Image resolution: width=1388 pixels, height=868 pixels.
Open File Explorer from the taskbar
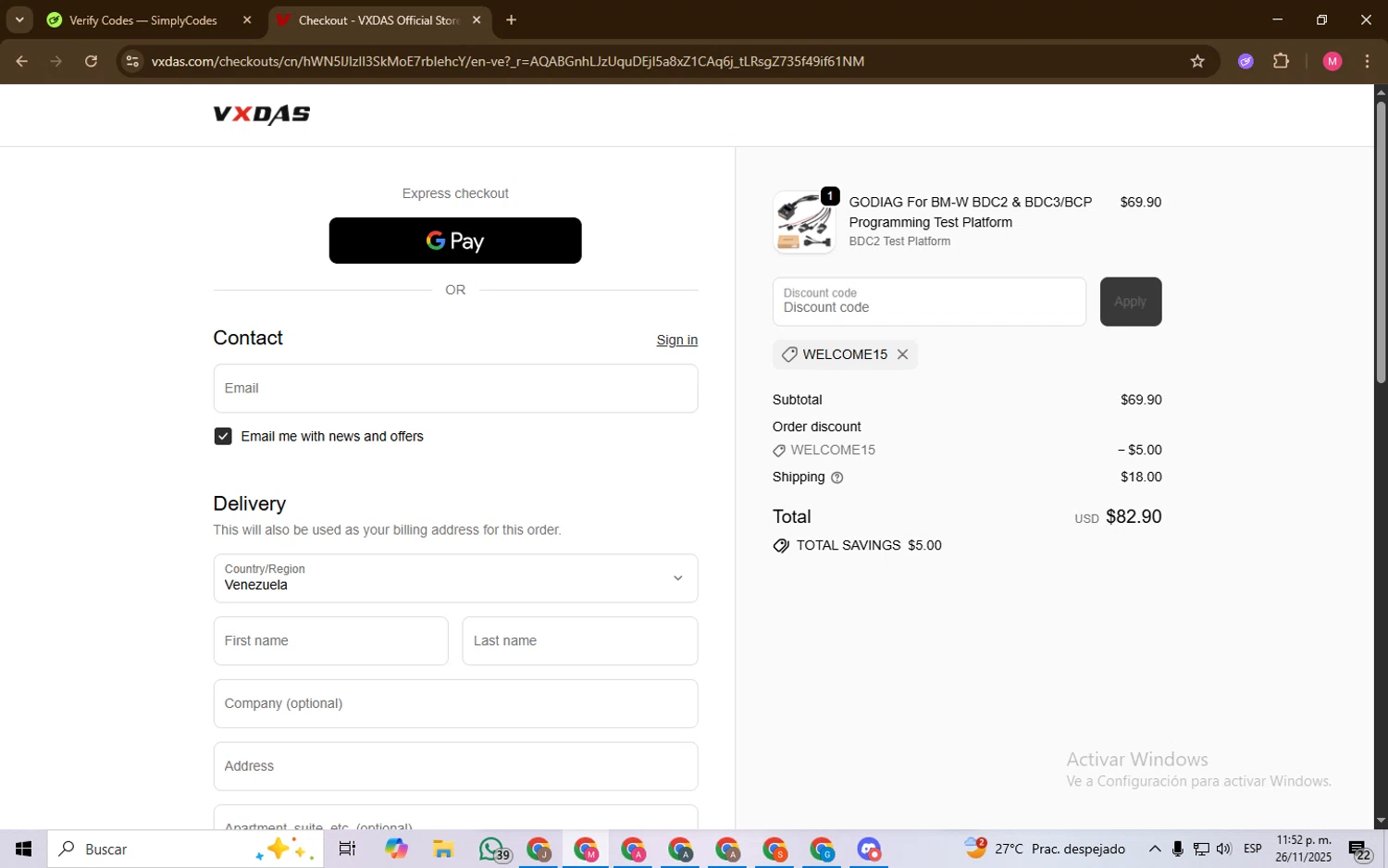443,849
